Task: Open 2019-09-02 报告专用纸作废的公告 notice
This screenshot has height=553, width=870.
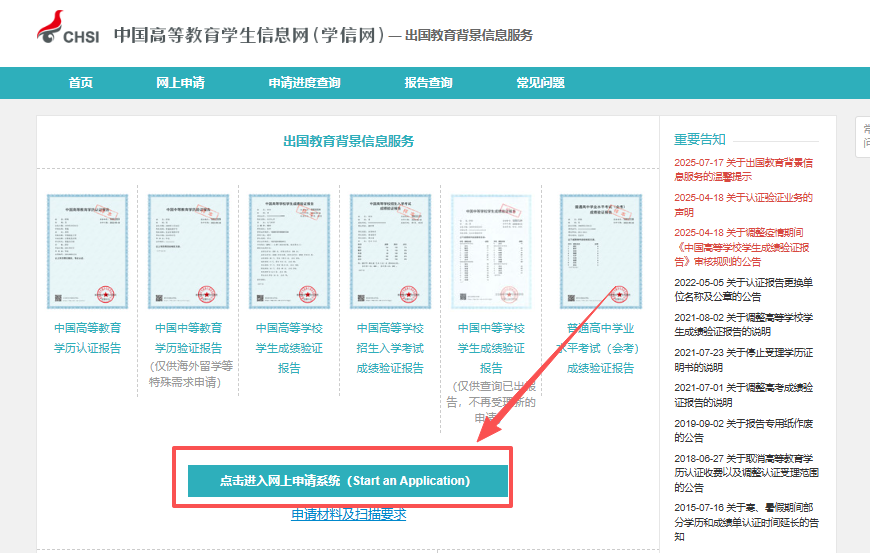Action: [743, 430]
